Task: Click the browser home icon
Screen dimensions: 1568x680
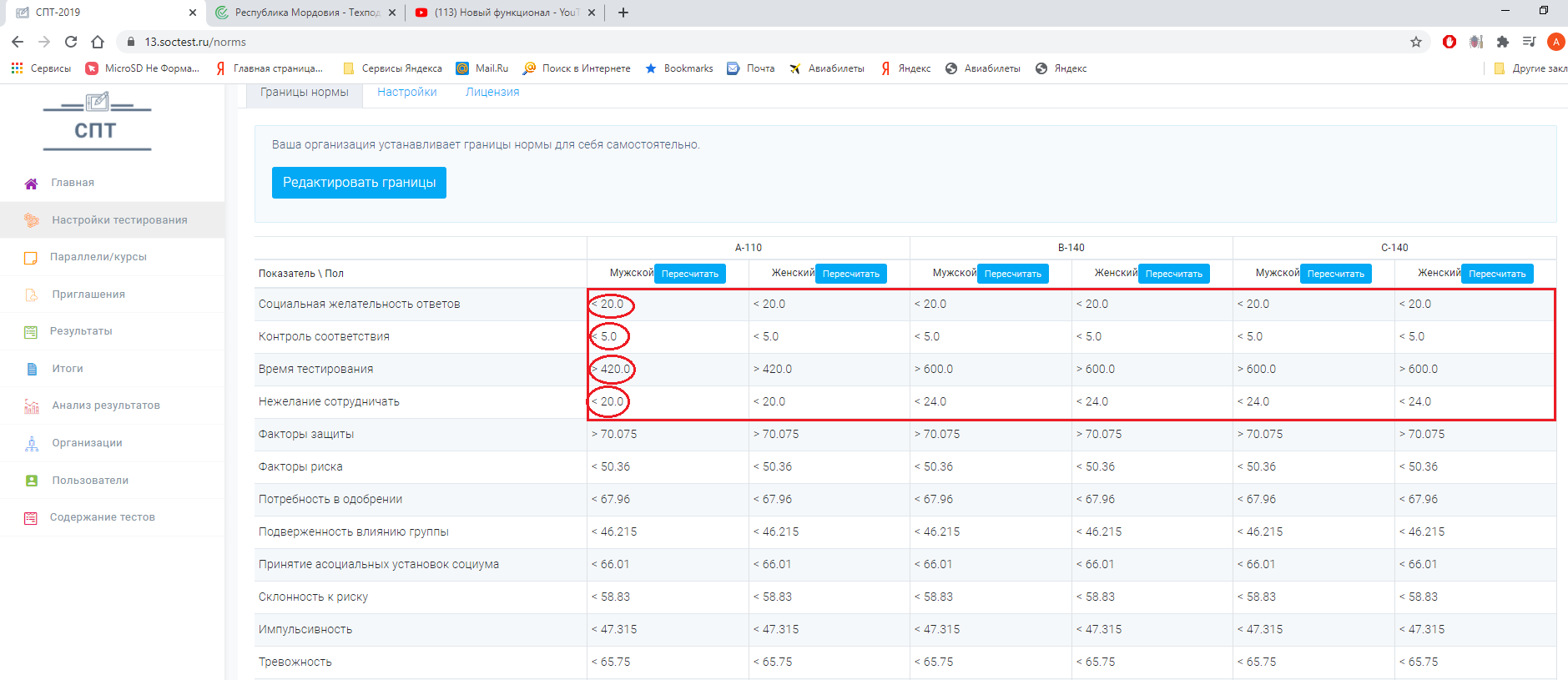Action: click(x=98, y=42)
